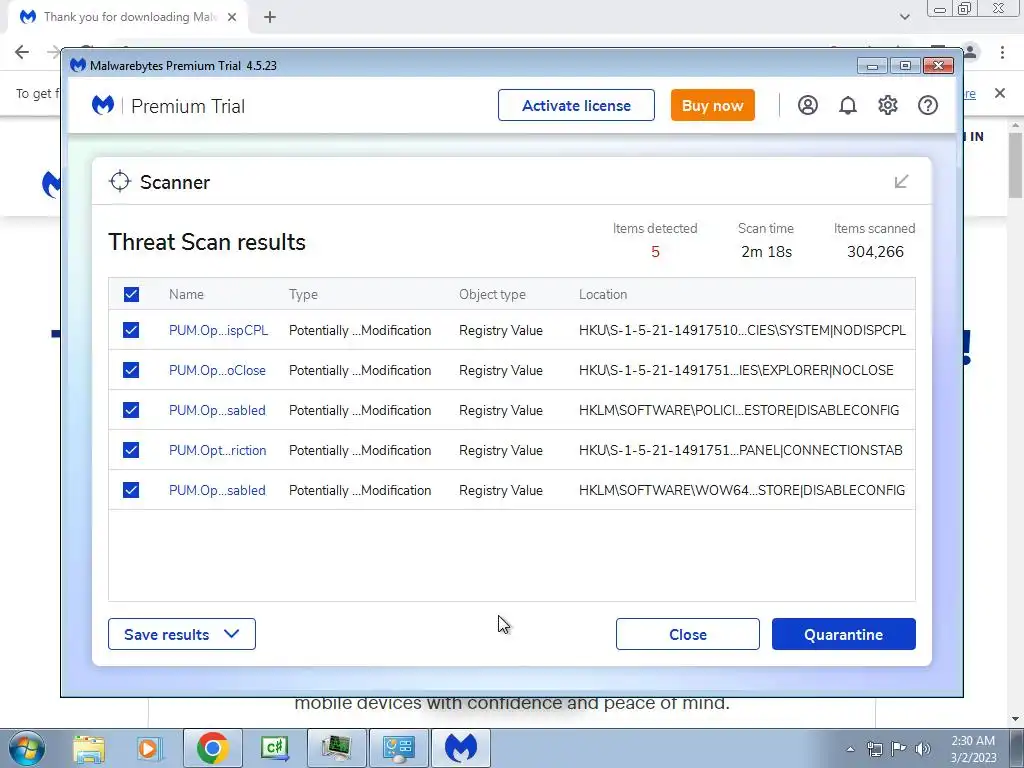
Task: Switch to Google Chrome in the taskbar
Action: click(x=212, y=748)
